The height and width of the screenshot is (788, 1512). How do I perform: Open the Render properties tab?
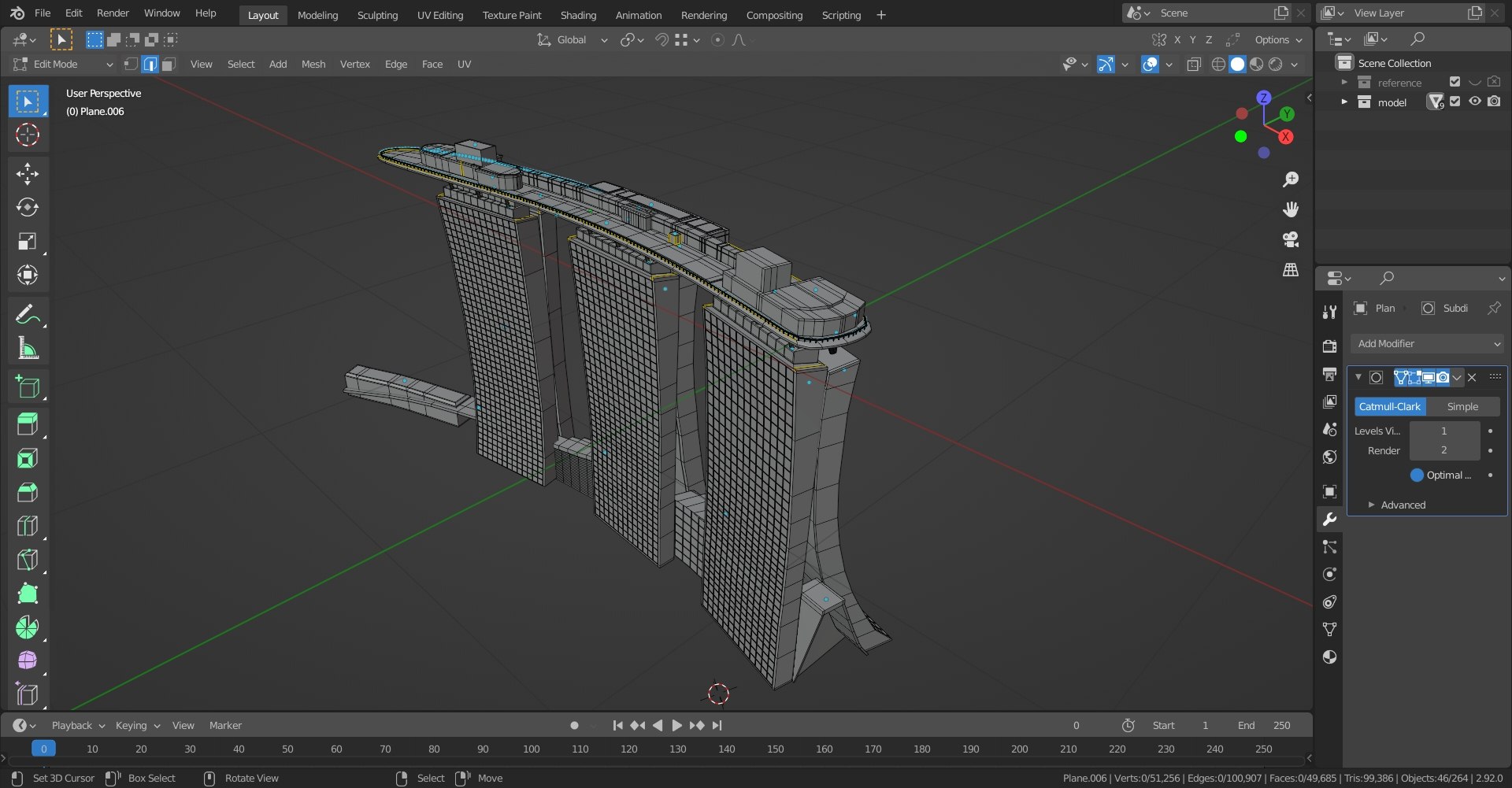pos(1330,346)
